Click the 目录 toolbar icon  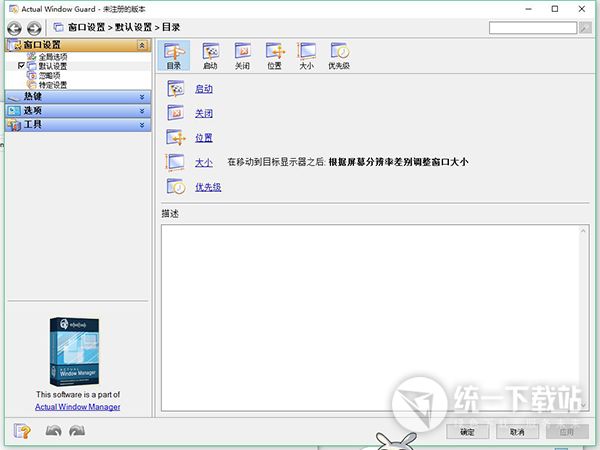(x=174, y=54)
